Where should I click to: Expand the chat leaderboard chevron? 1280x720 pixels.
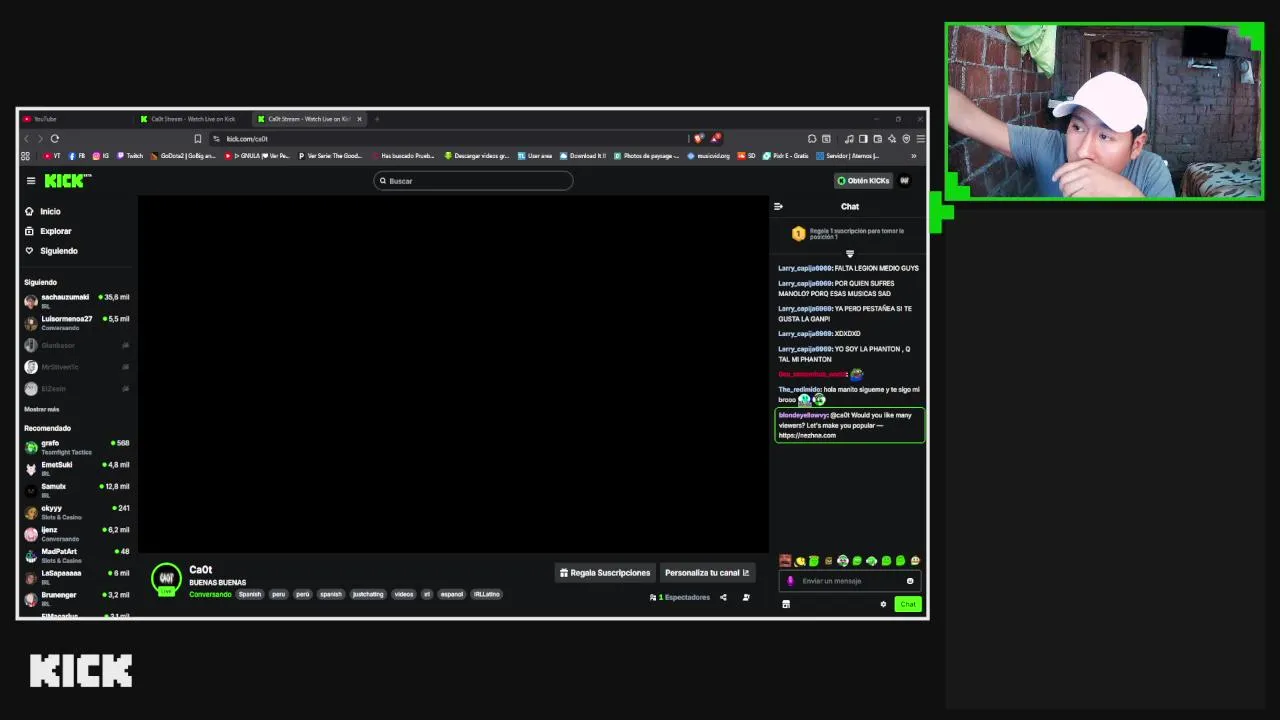(x=850, y=254)
